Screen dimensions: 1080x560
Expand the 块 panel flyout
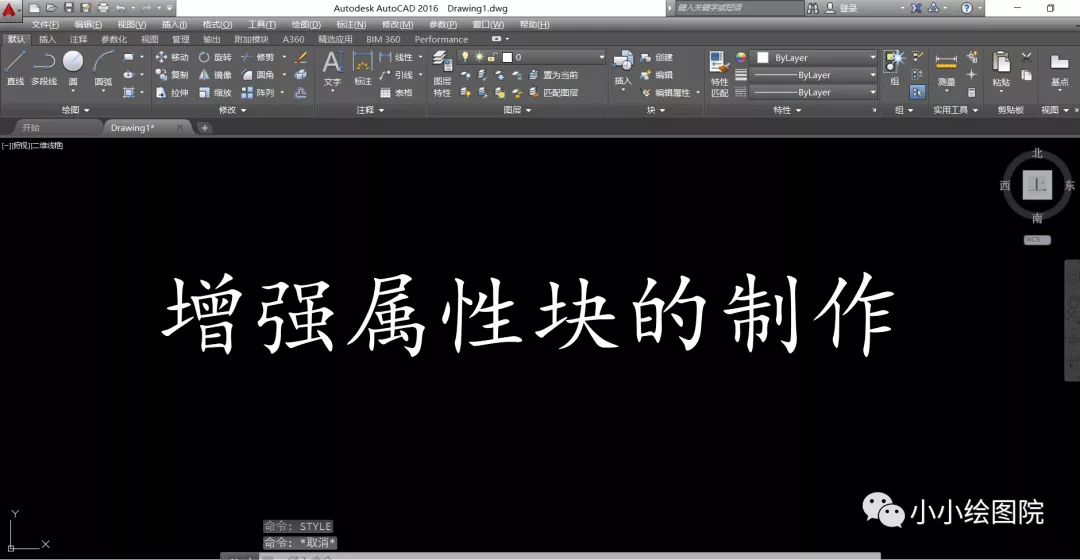(x=656, y=110)
